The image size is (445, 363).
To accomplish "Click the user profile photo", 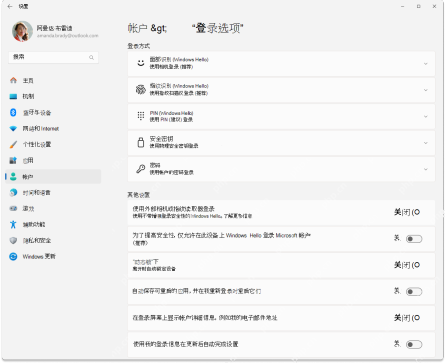I will (x=22, y=31).
